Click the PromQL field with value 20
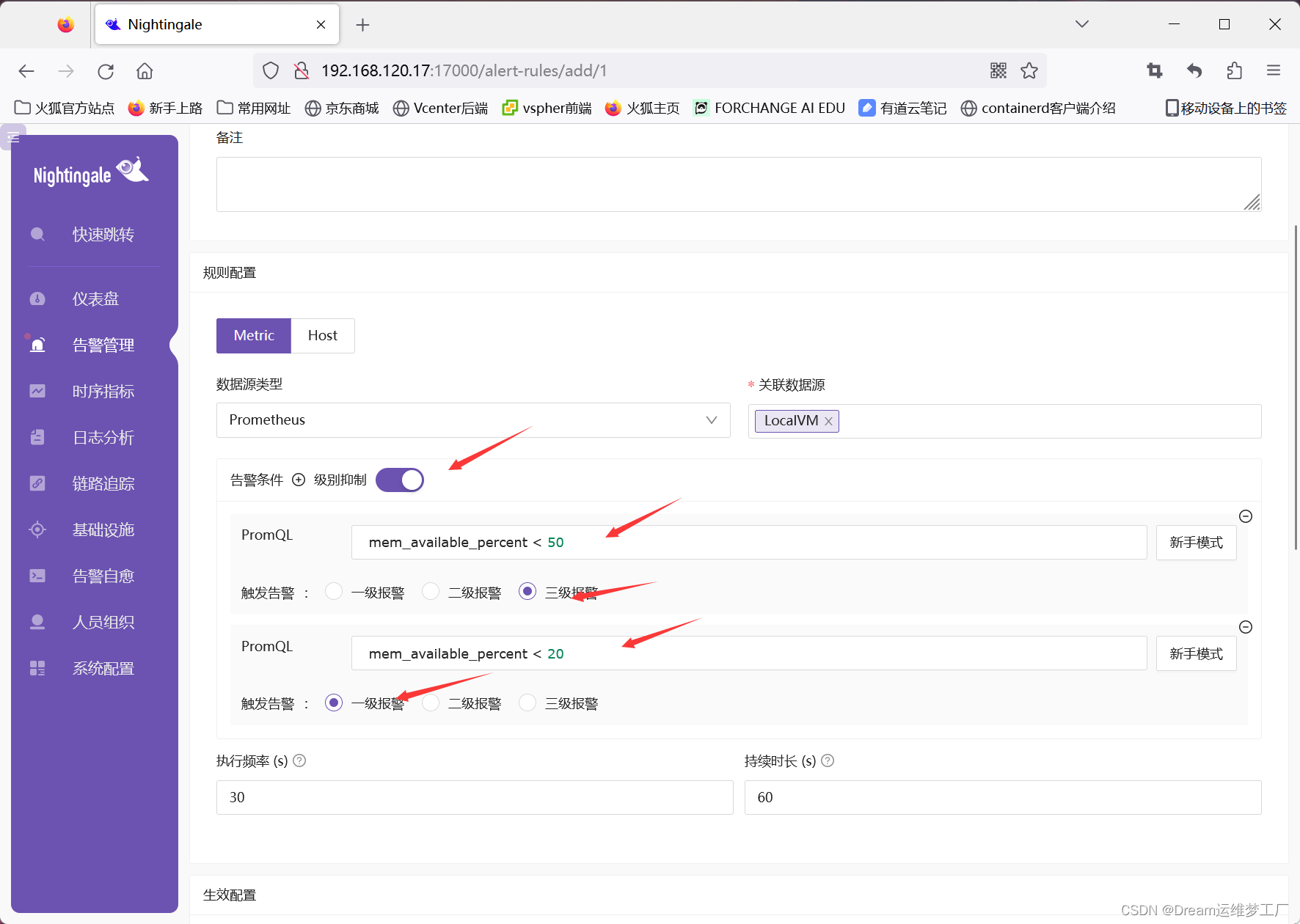The width and height of the screenshot is (1300, 924). click(749, 653)
